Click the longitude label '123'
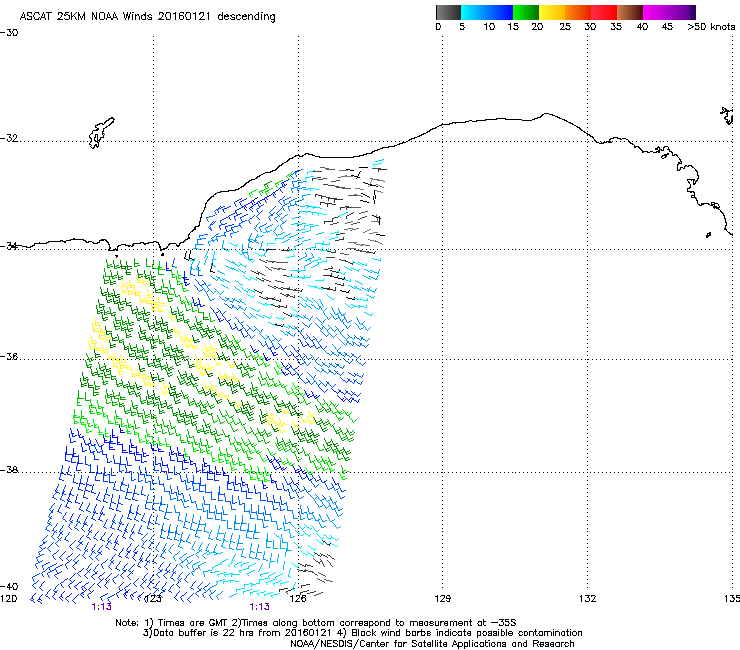 153,599
